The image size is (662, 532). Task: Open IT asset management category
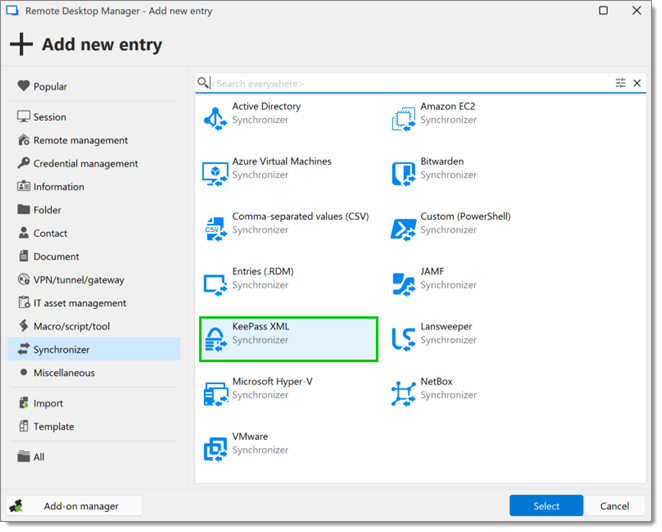(x=94, y=303)
